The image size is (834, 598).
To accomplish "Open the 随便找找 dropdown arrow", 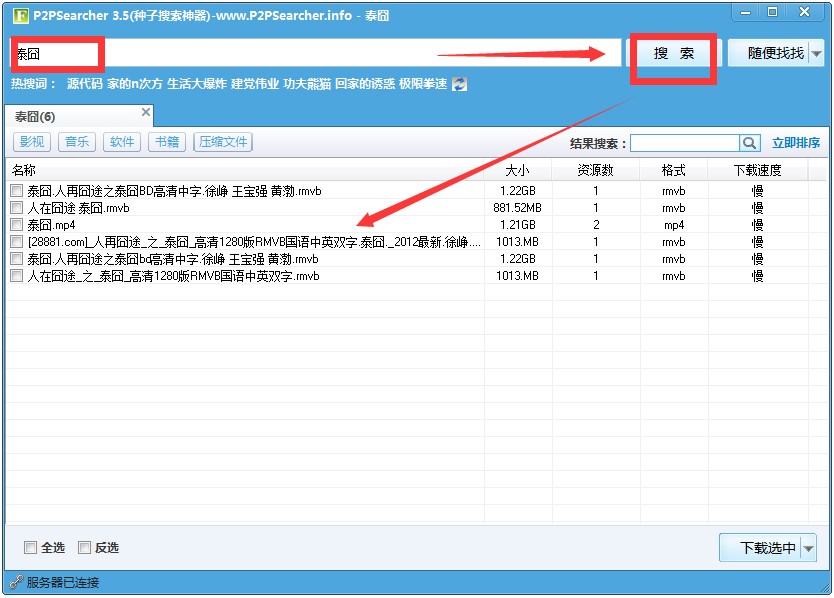I will pyautogui.click(x=818, y=51).
